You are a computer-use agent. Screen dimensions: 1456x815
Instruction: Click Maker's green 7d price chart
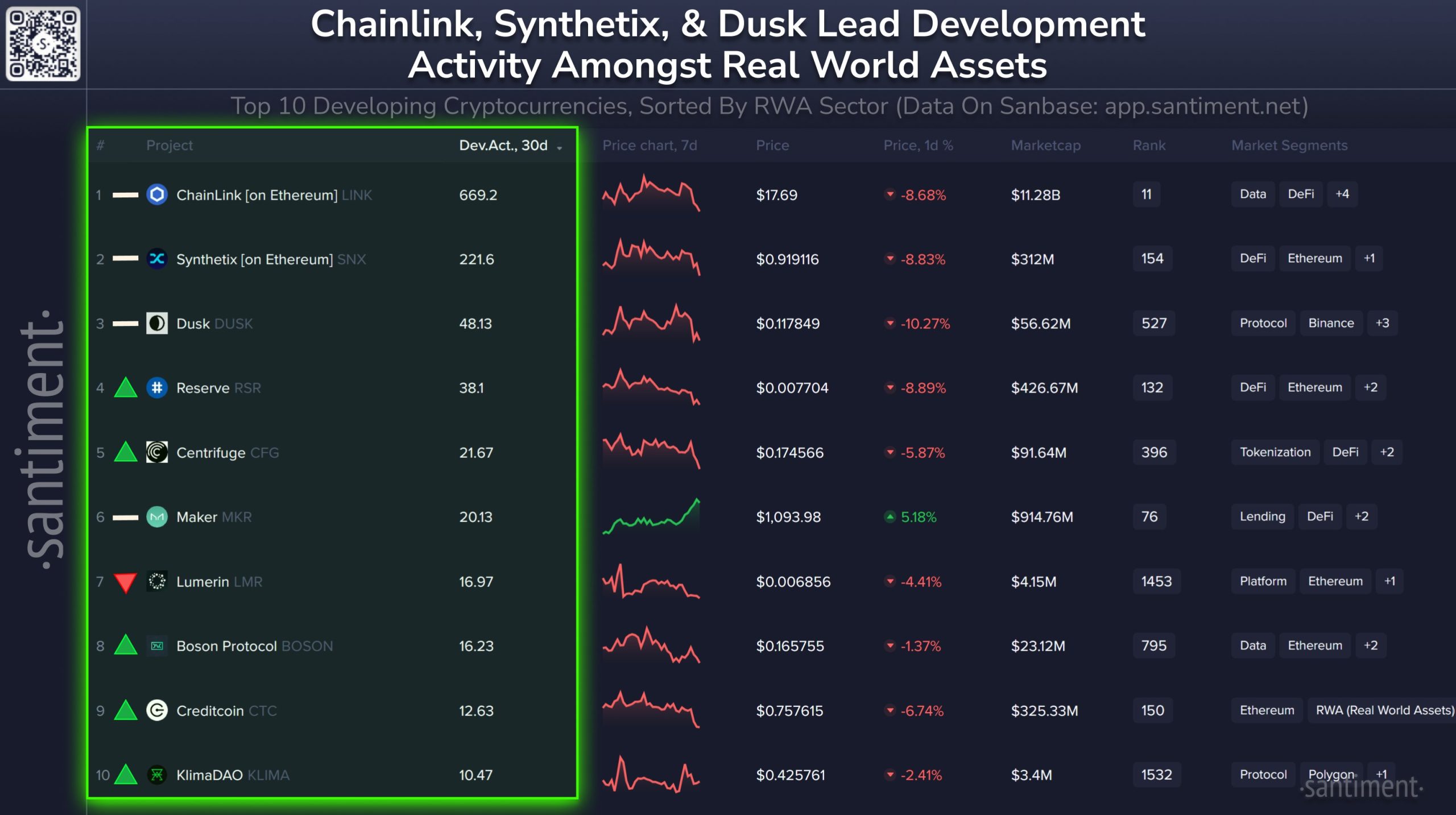pyautogui.click(x=651, y=517)
